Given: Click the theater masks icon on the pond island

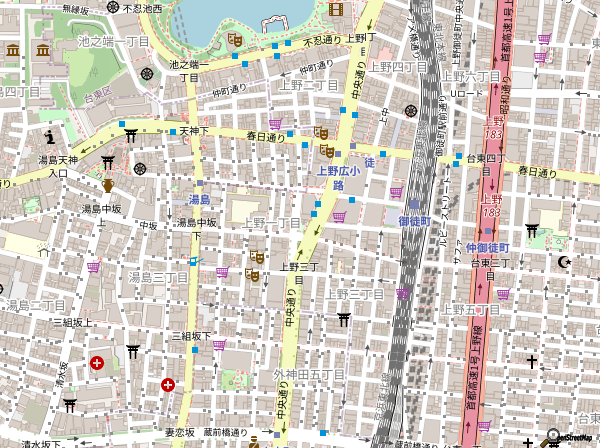Looking at the screenshot, I should point(235,39).
